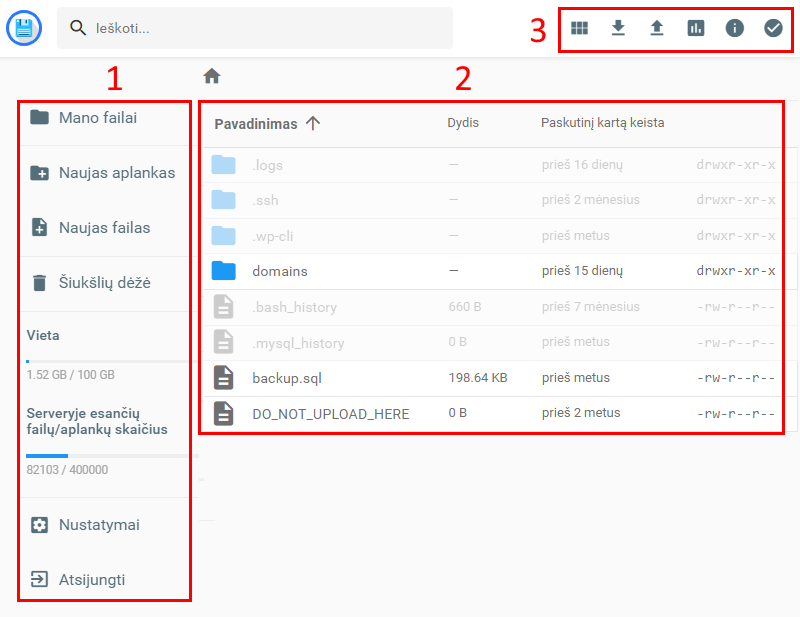Click the grid view toggle icon
This screenshot has height=617, width=800.
[x=579, y=28]
